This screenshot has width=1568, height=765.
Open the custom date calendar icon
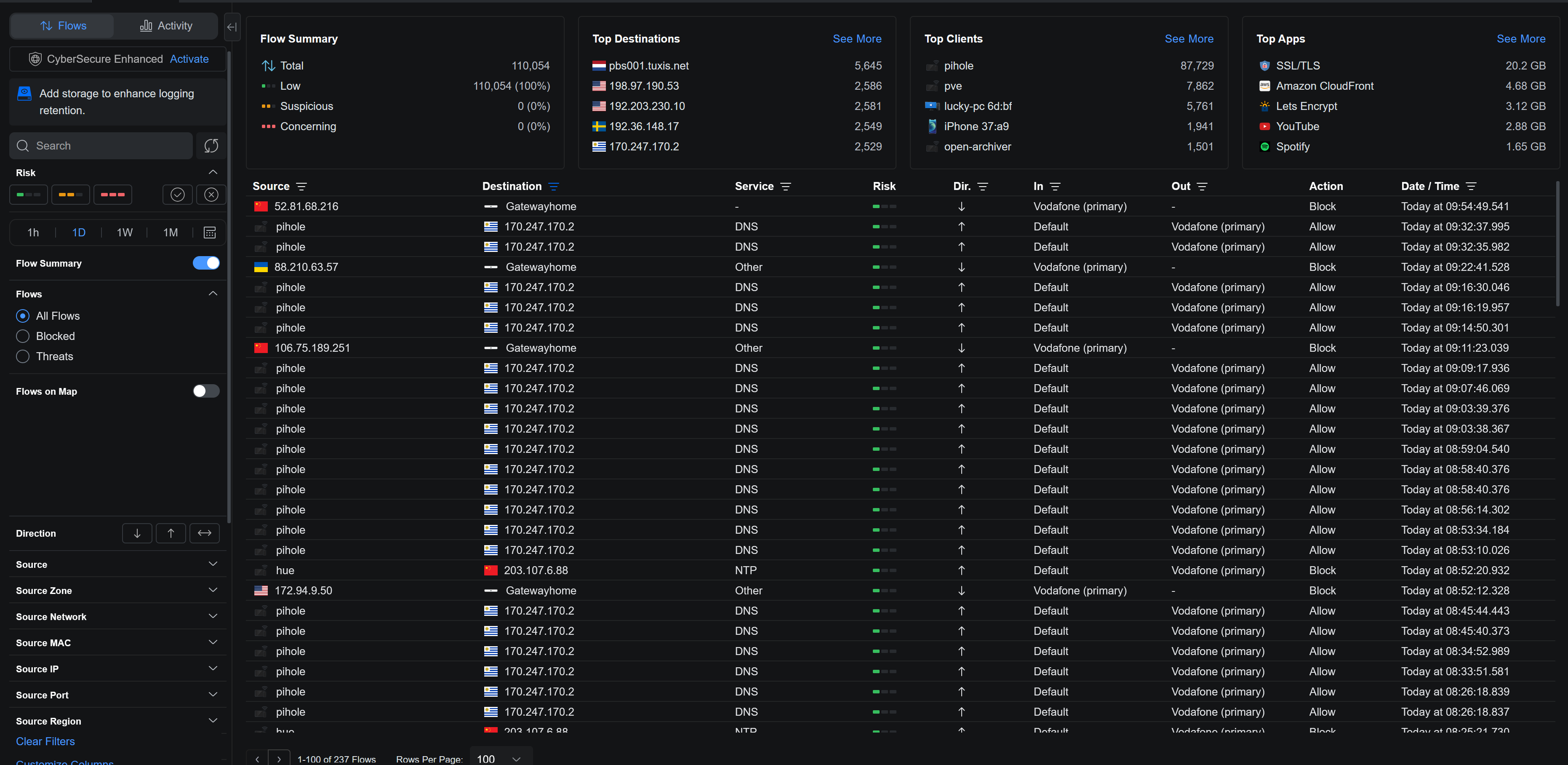209,233
